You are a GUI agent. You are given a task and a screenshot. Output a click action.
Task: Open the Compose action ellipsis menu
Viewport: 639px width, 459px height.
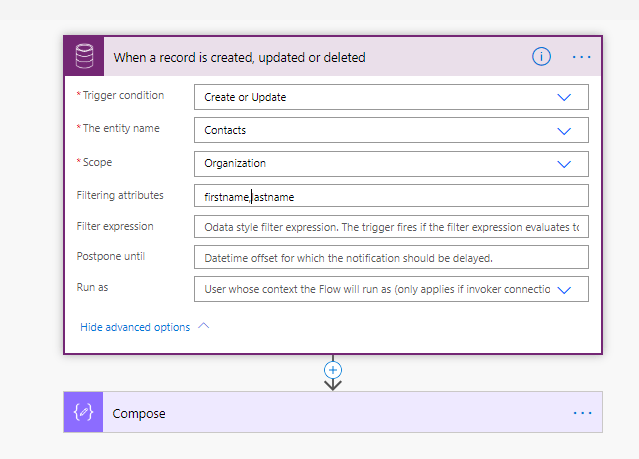582,413
